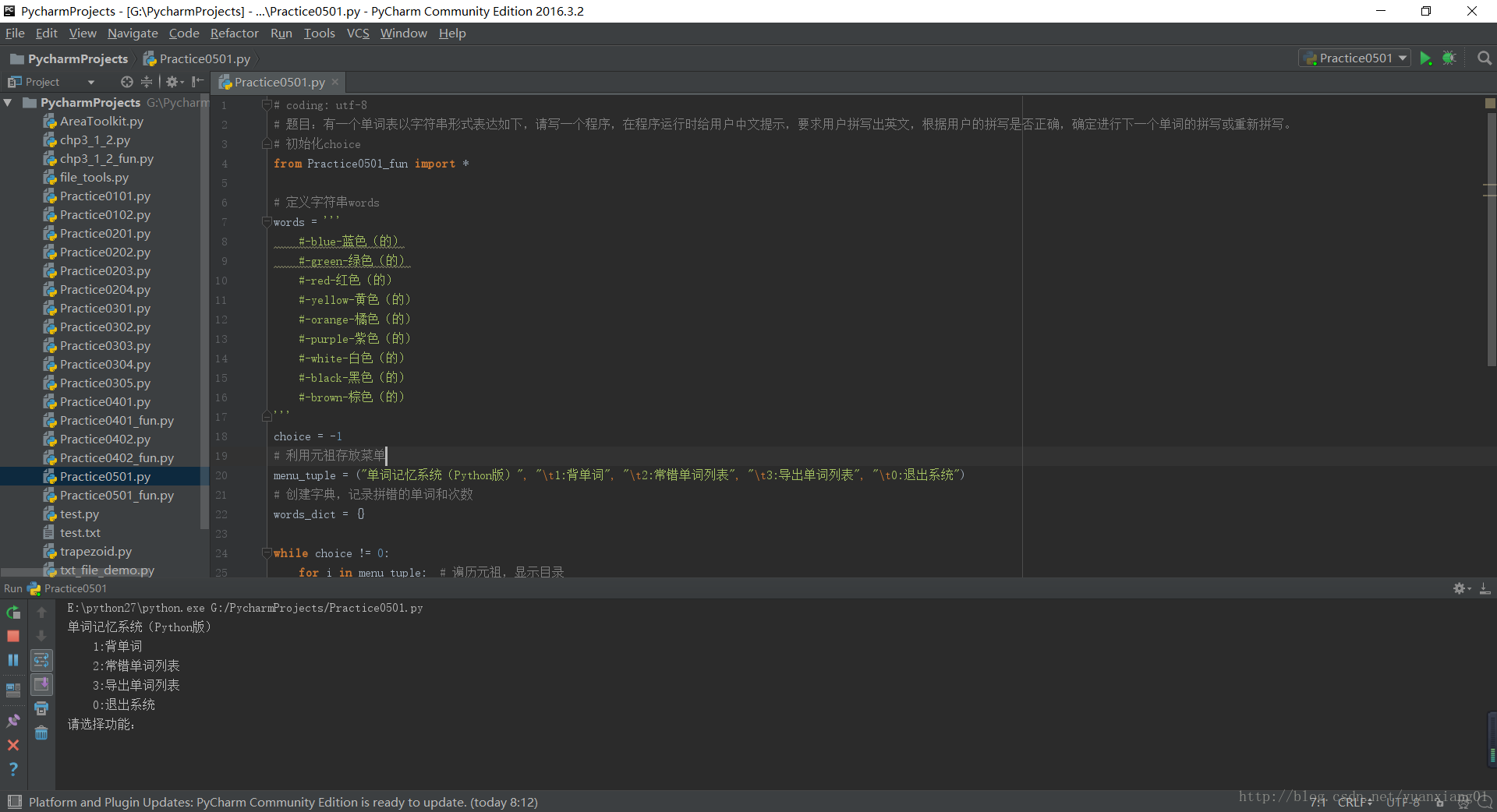1497x812 pixels.
Task: Click 'choice = -1' on line 18
Action: (307, 436)
